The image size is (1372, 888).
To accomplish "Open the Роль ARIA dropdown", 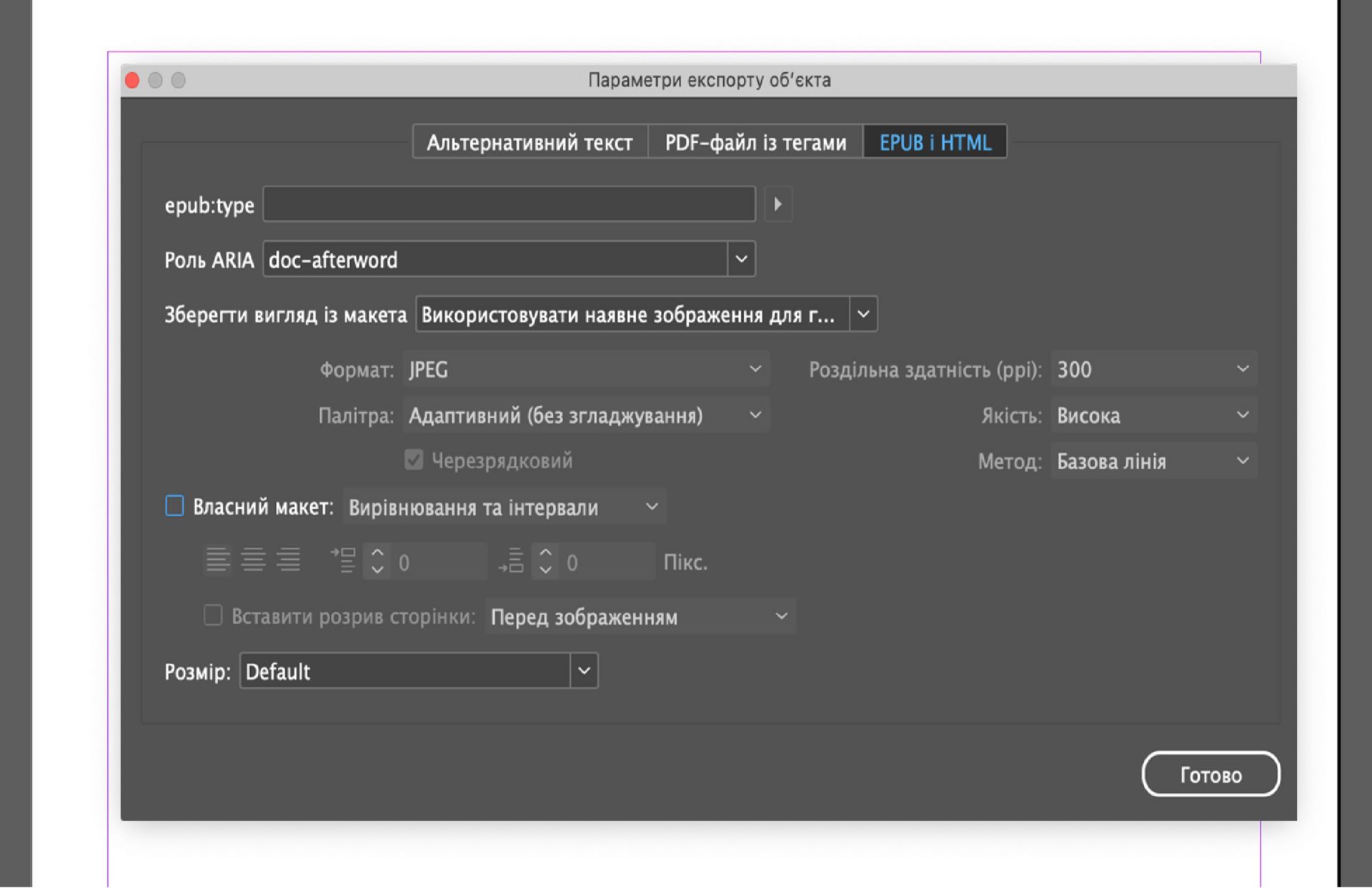I will point(742,259).
